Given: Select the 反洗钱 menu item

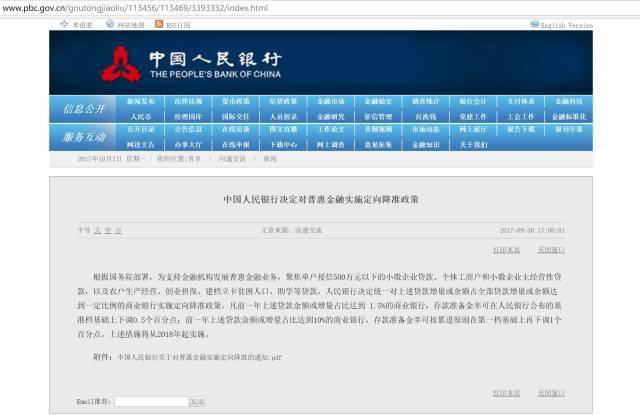Looking at the screenshot, I should (426, 117).
